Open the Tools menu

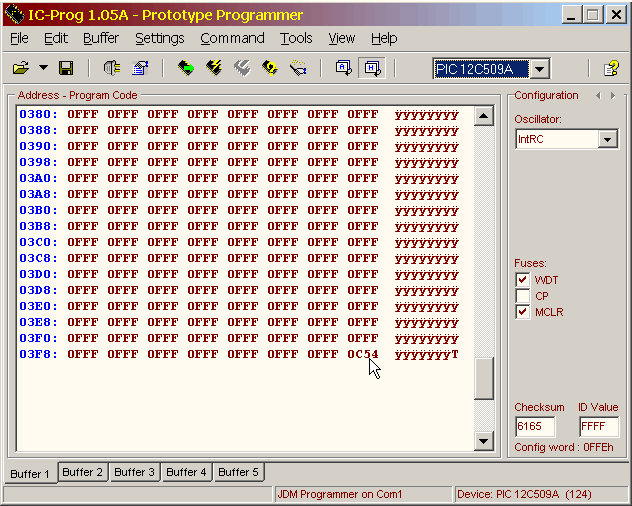coord(296,38)
